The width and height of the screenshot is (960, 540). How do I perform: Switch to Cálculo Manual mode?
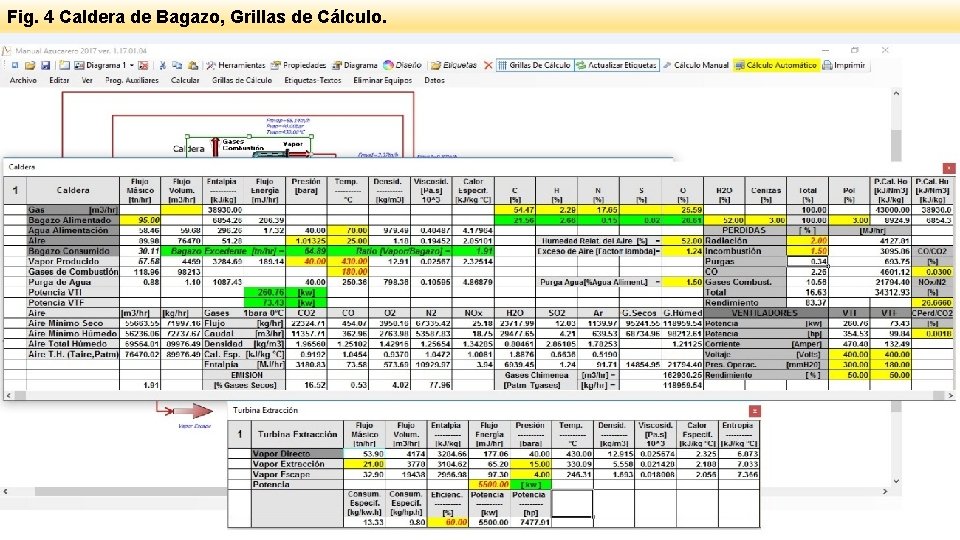696,65
